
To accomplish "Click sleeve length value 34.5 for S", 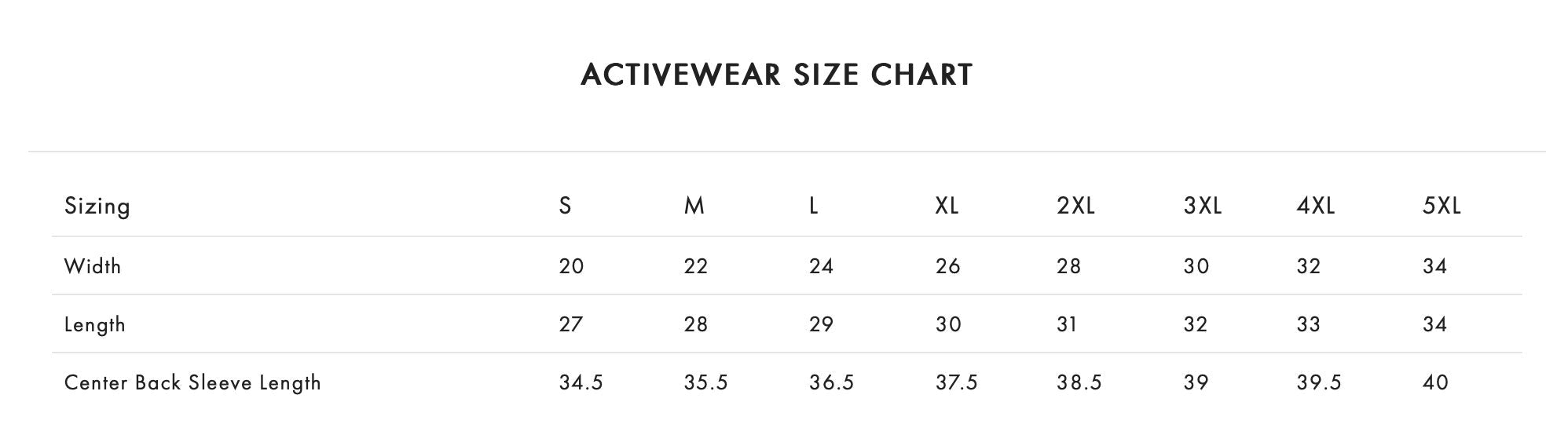I will [581, 382].
